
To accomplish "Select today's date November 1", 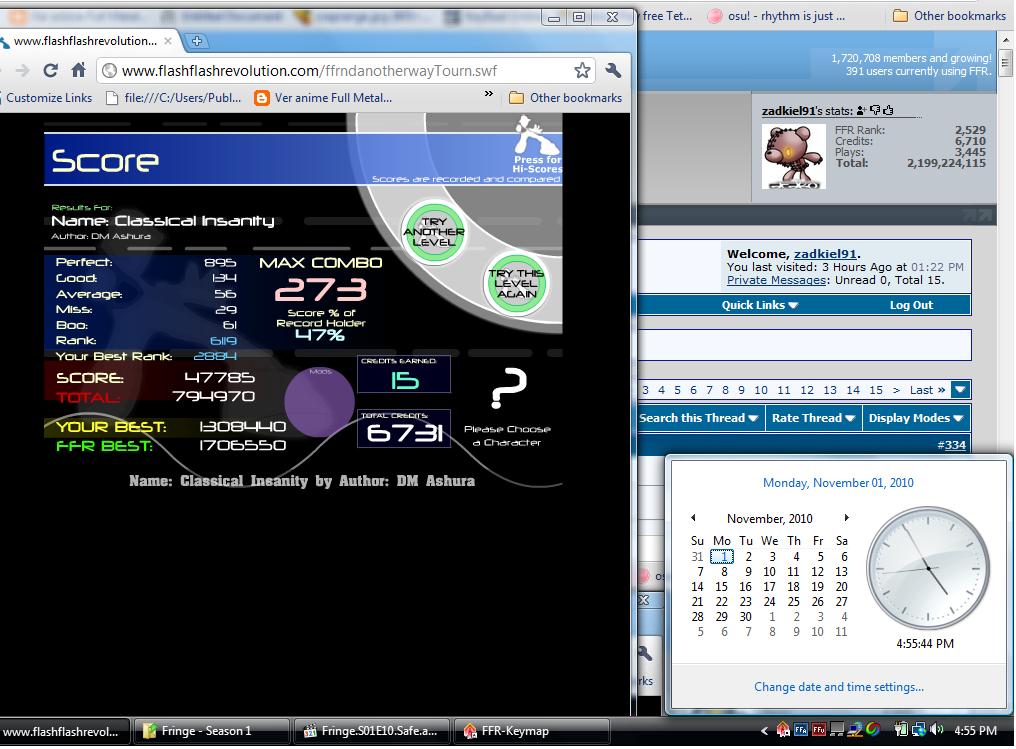I will coord(722,557).
